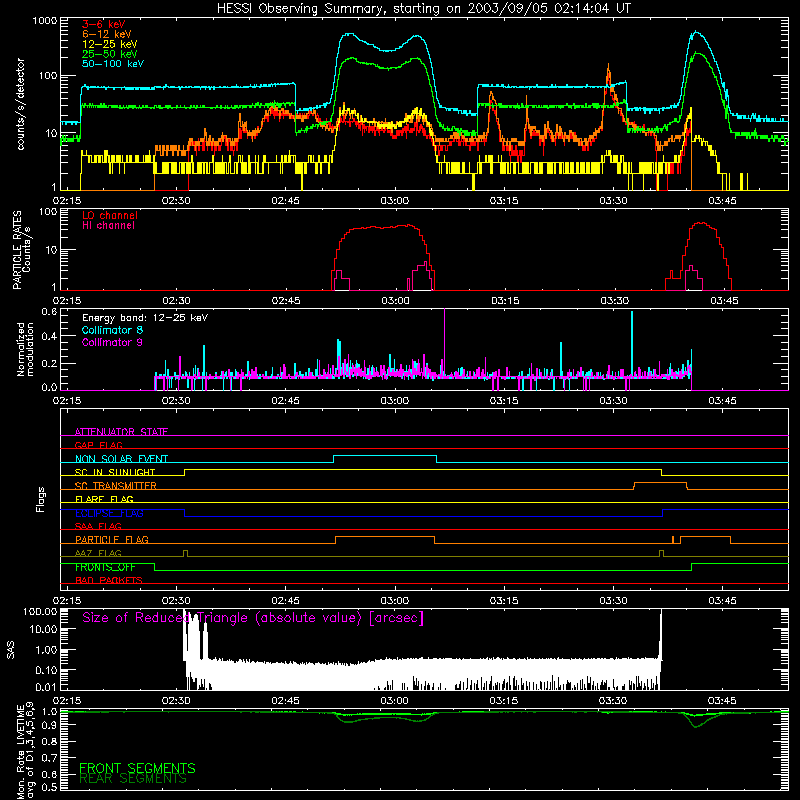The image size is (800, 800).
Task: Click the HESSI Observing Summary title
Action: pyautogui.click(x=423, y=9)
